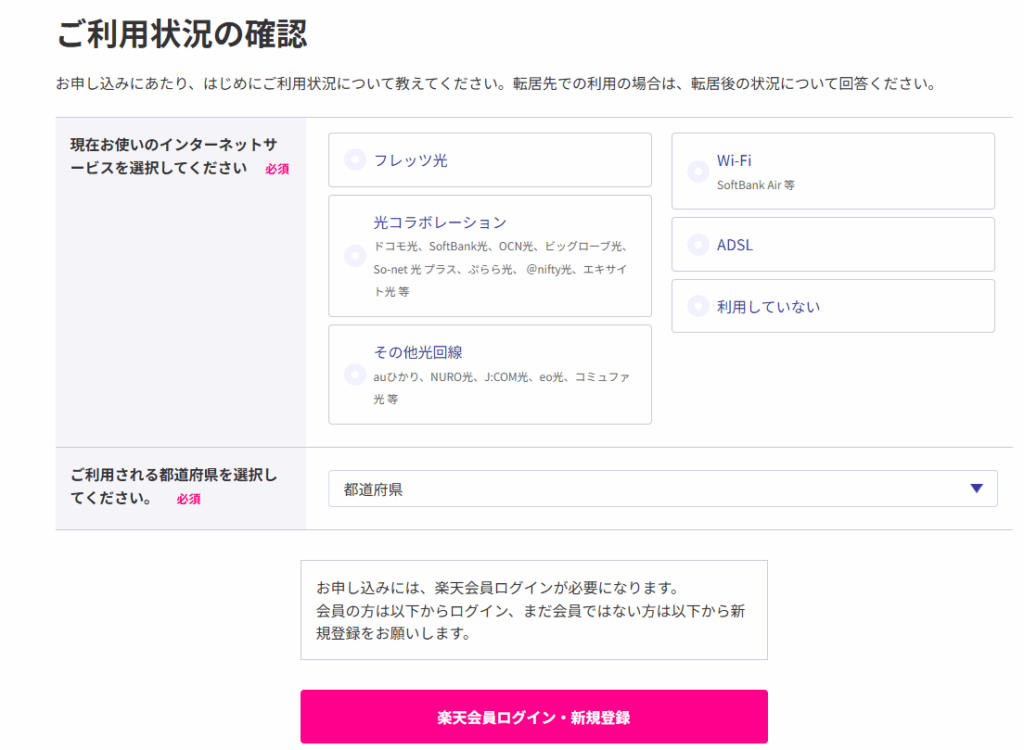Click the 楽天会員ログイン・新規登録 pink button
Viewport: 1024px width, 750px height.
534,717
